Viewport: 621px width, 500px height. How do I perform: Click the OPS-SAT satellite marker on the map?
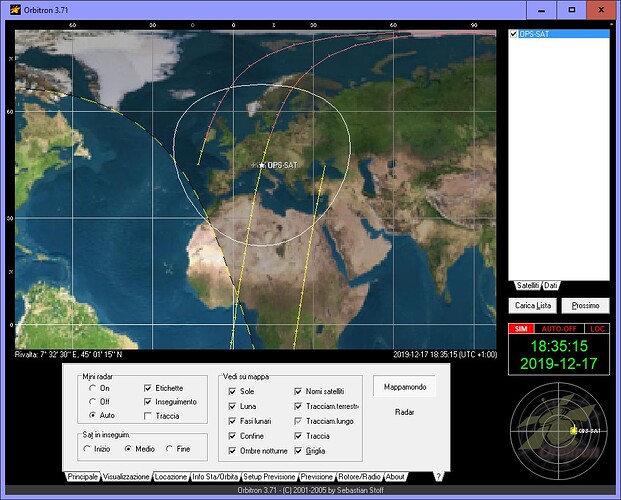point(262,166)
